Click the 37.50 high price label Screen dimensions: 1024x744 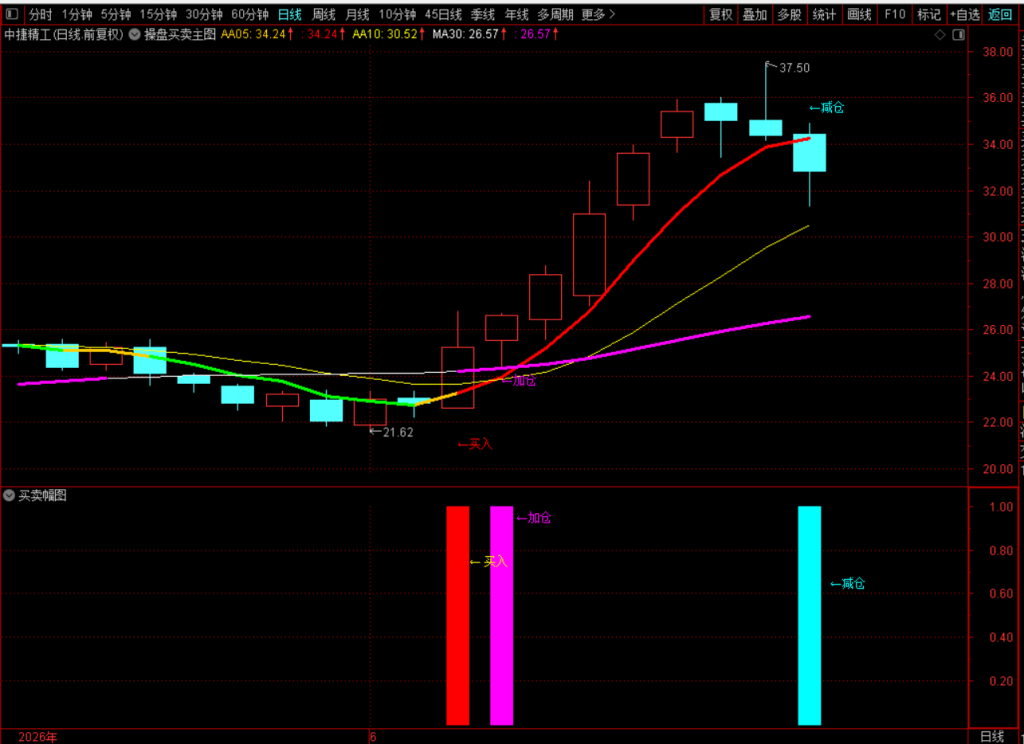[x=794, y=68]
